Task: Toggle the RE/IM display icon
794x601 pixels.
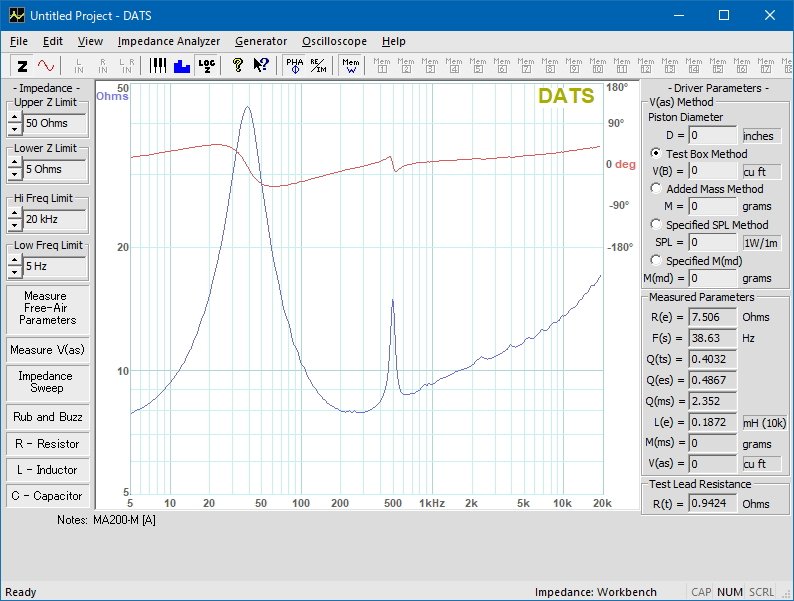Action: point(319,66)
